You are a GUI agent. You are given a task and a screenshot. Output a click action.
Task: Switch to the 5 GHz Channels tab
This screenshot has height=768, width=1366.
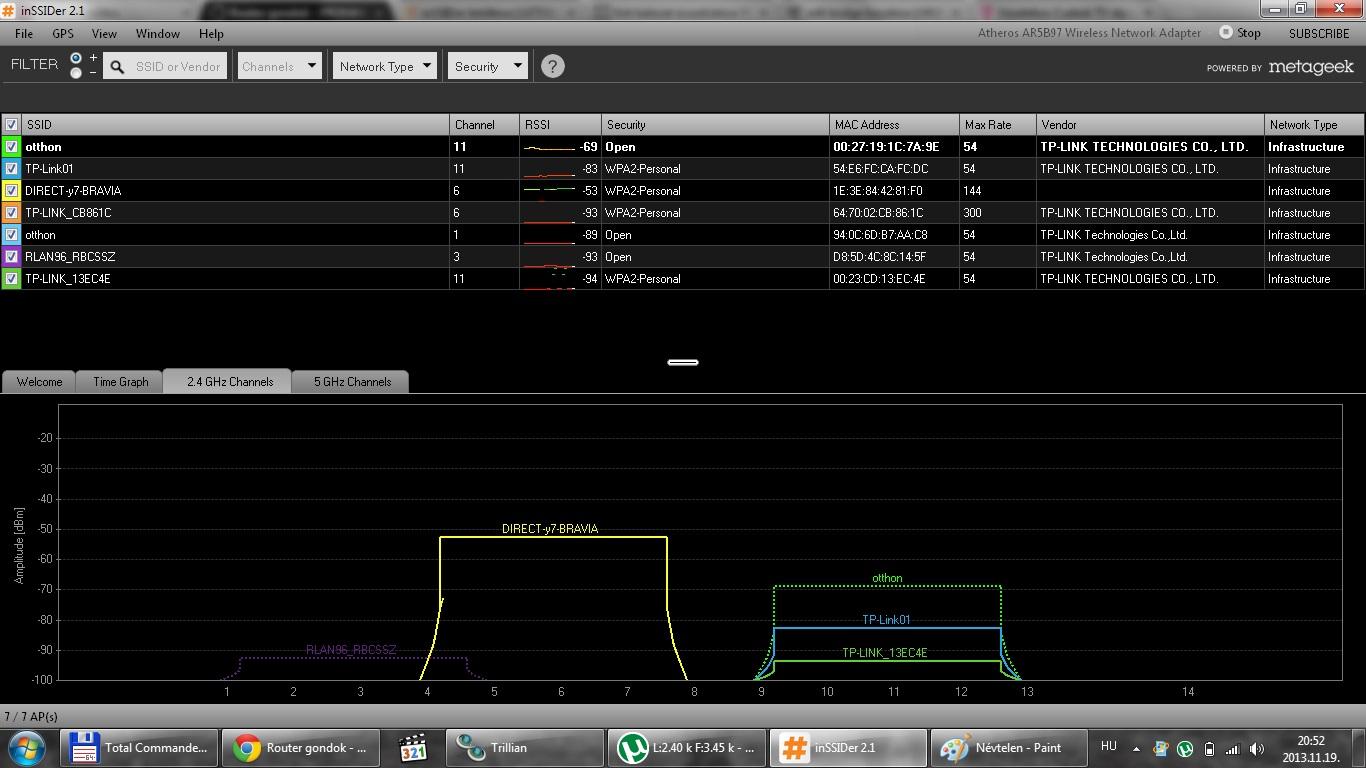pos(352,382)
